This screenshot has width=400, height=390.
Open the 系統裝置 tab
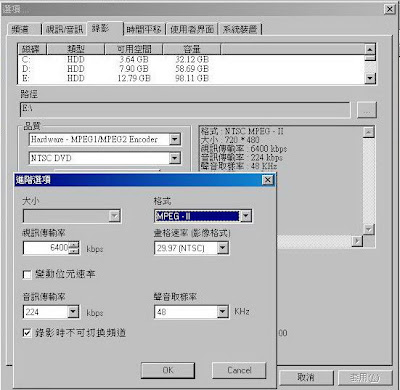click(240, 29)
